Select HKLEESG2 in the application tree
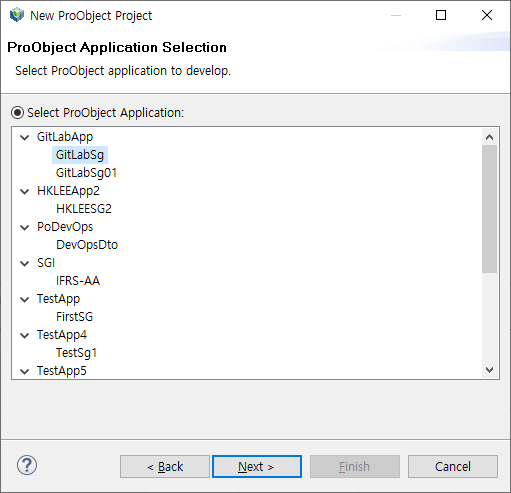Image resolution: width=511 pixels, height=493 pixels. click(84, 209)
